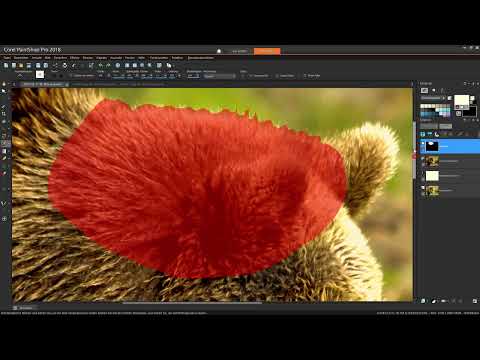480x360 pixels.
Task: Click the round plus icon at toolbar bottom
Action: tap(4, 219)
